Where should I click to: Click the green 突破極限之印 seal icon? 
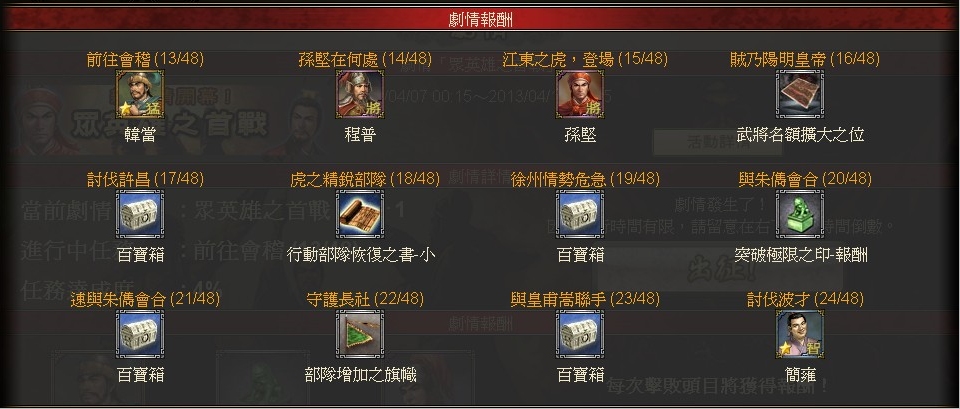tap(800, 214)
